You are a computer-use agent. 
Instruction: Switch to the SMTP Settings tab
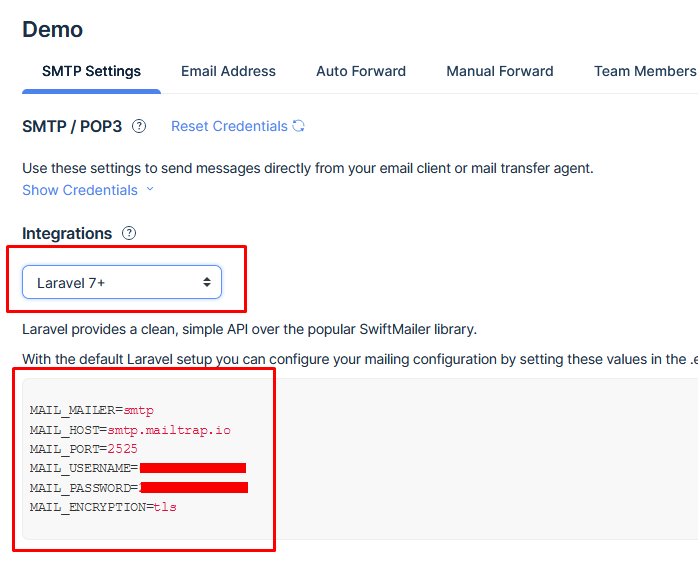coord(91,71)
